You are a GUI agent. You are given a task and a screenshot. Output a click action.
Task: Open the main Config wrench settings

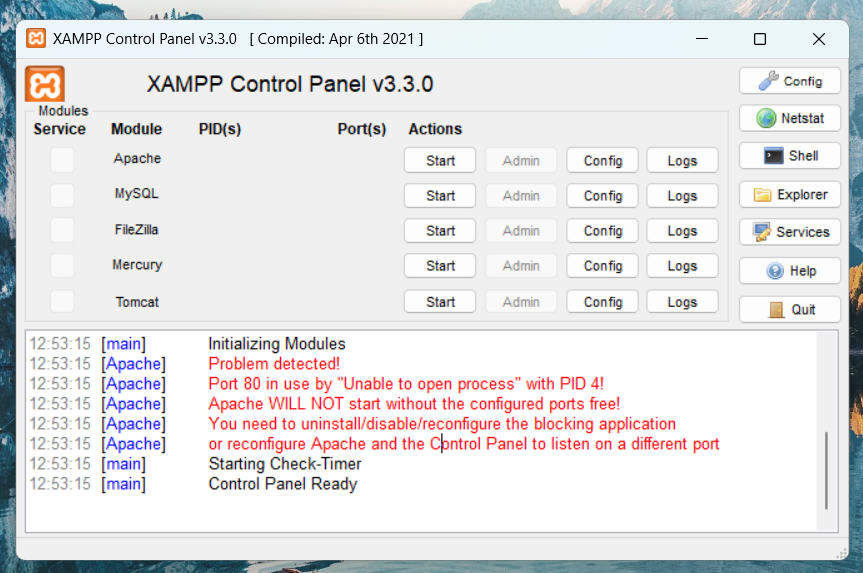(790, 81)
